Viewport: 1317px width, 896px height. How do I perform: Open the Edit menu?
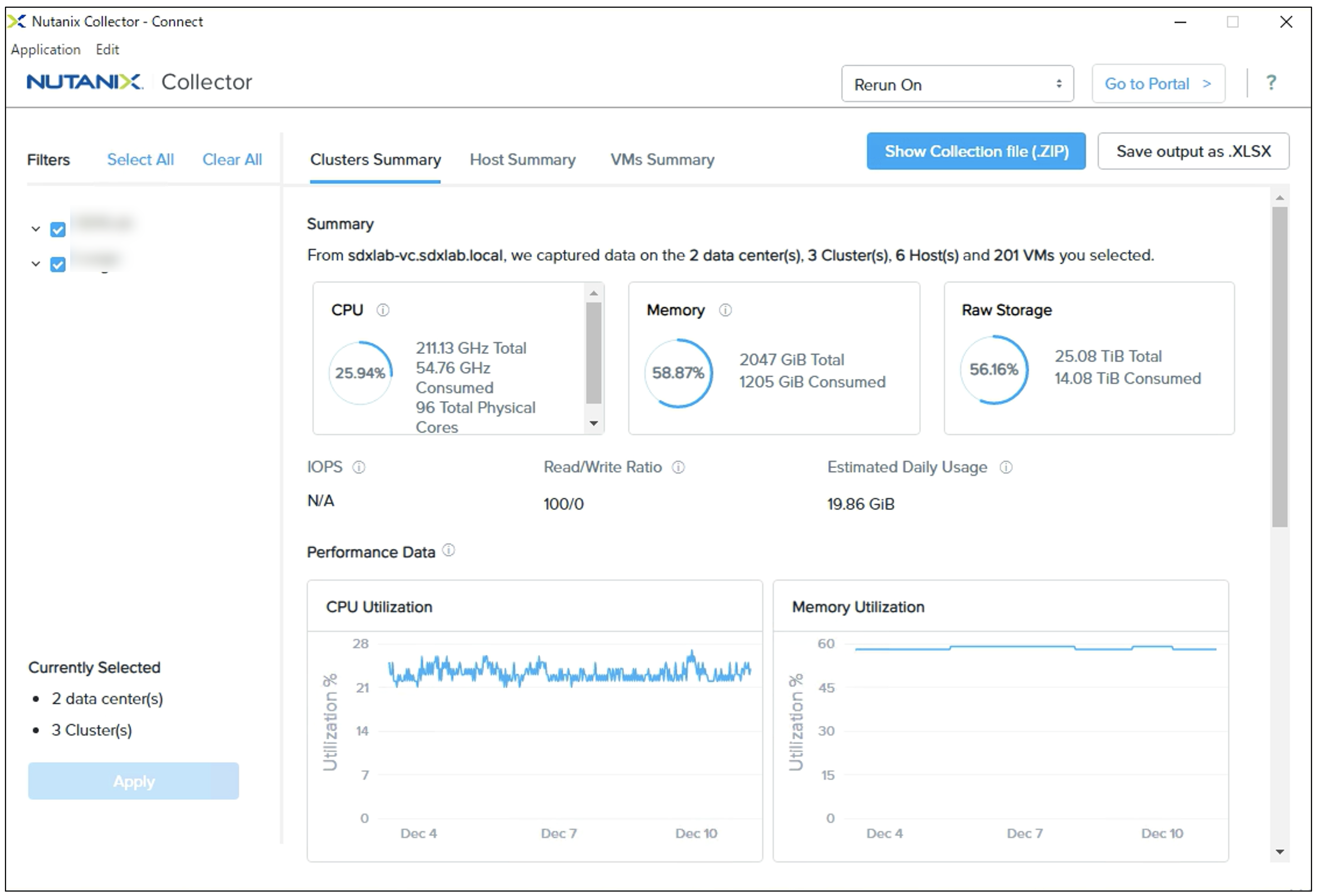(x=107, y=49)
